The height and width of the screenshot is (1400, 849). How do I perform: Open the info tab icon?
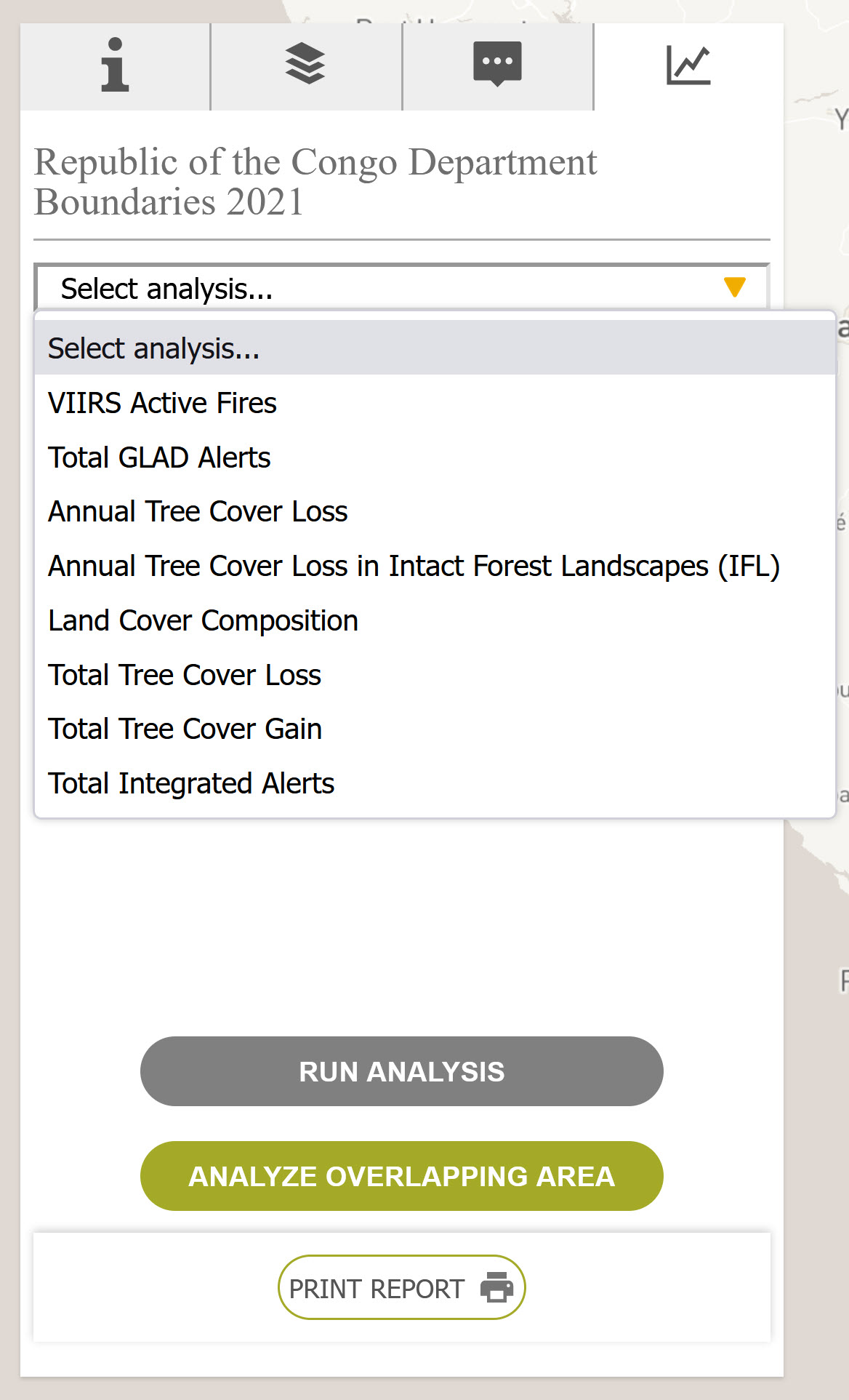click(115, 65)
